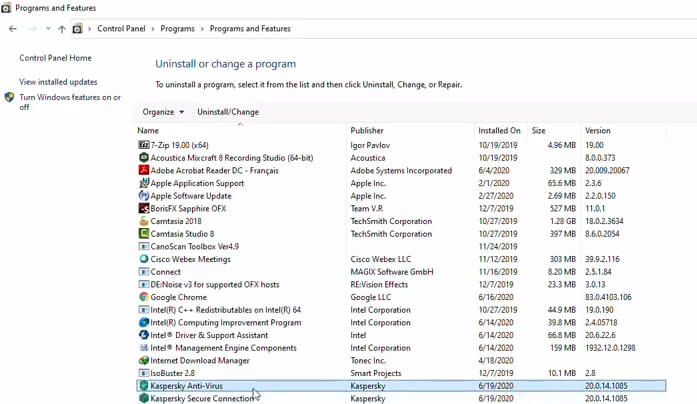Click RE:Vision Effects publisher cell

click(379, 284)
